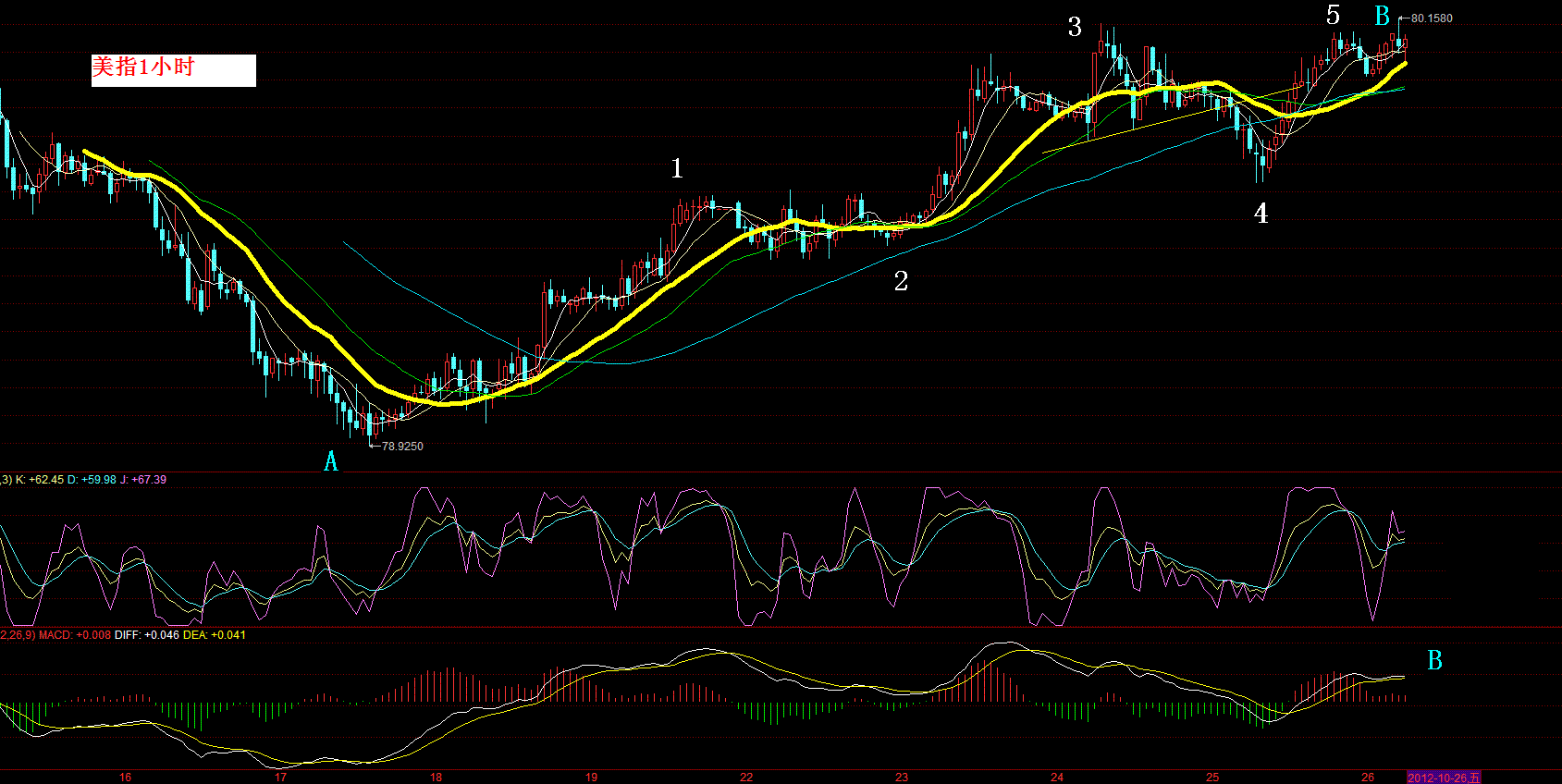Select date 23 on the time axis

(x=902, y=778)
